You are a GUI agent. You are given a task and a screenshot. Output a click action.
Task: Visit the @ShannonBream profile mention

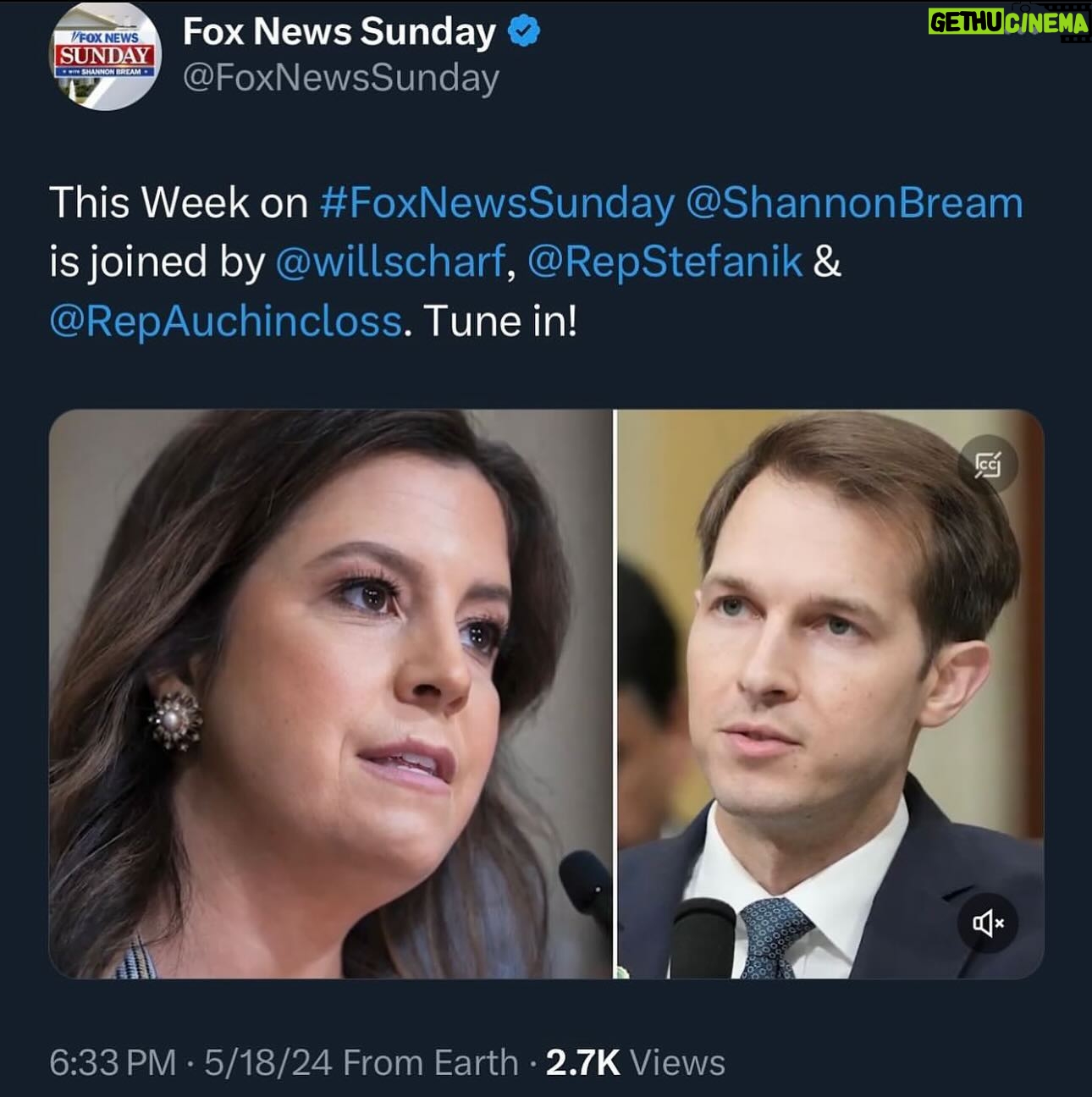[x=853, y=203]
